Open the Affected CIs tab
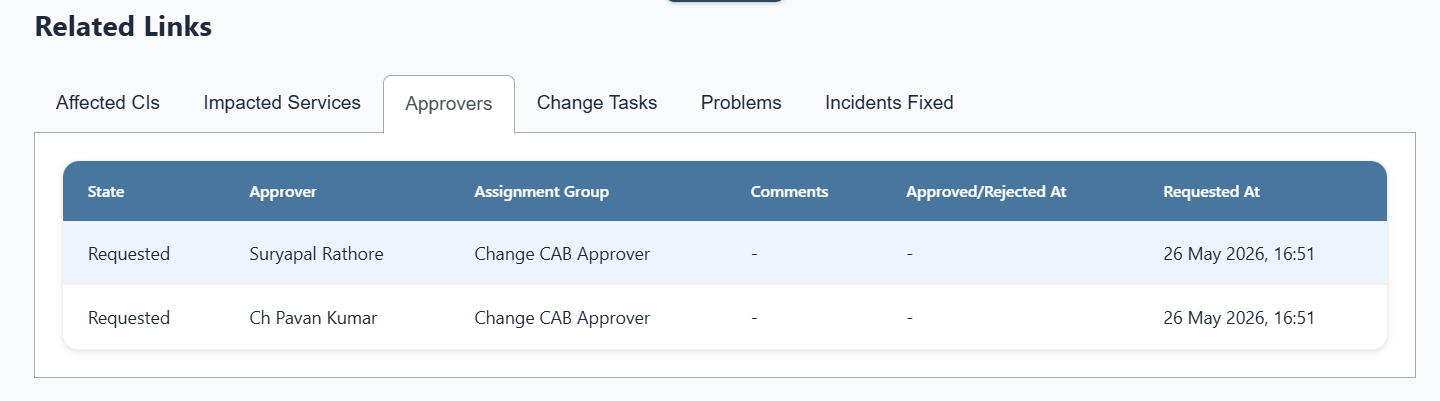This screenshot has width=1440, height=401. pos(108,103)
